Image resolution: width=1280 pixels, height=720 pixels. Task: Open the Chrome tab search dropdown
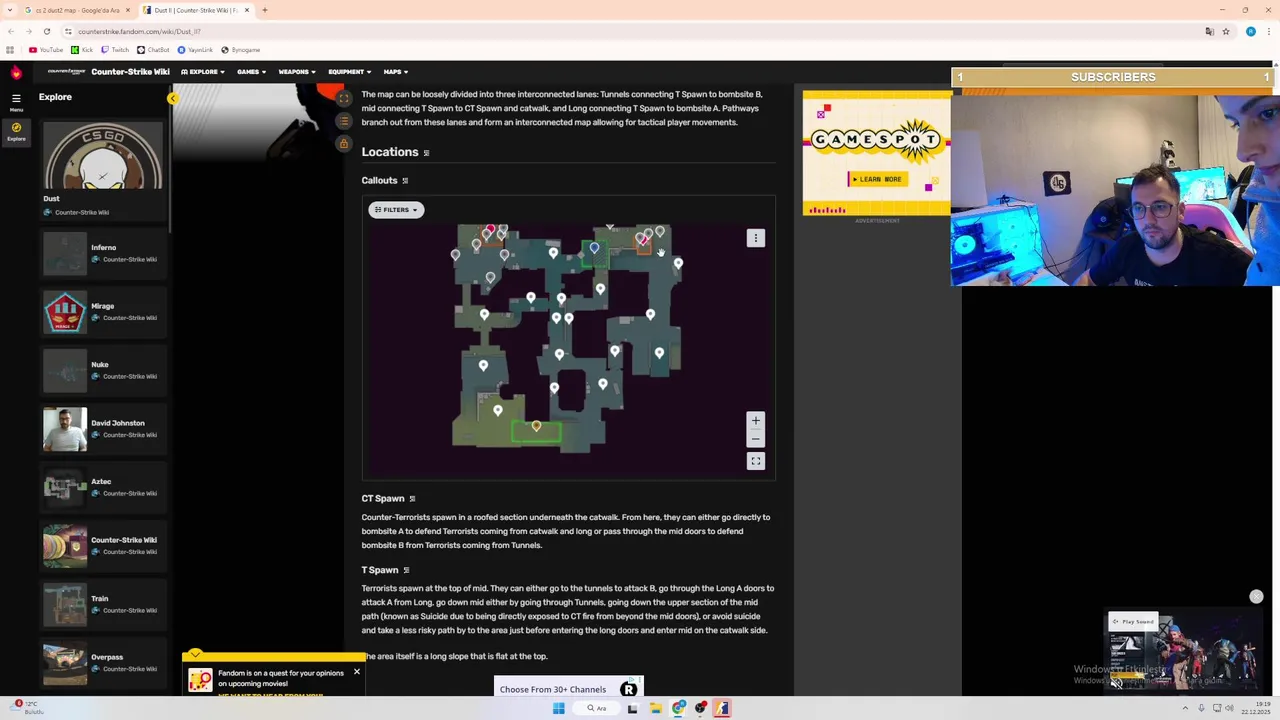pos(10,10)
